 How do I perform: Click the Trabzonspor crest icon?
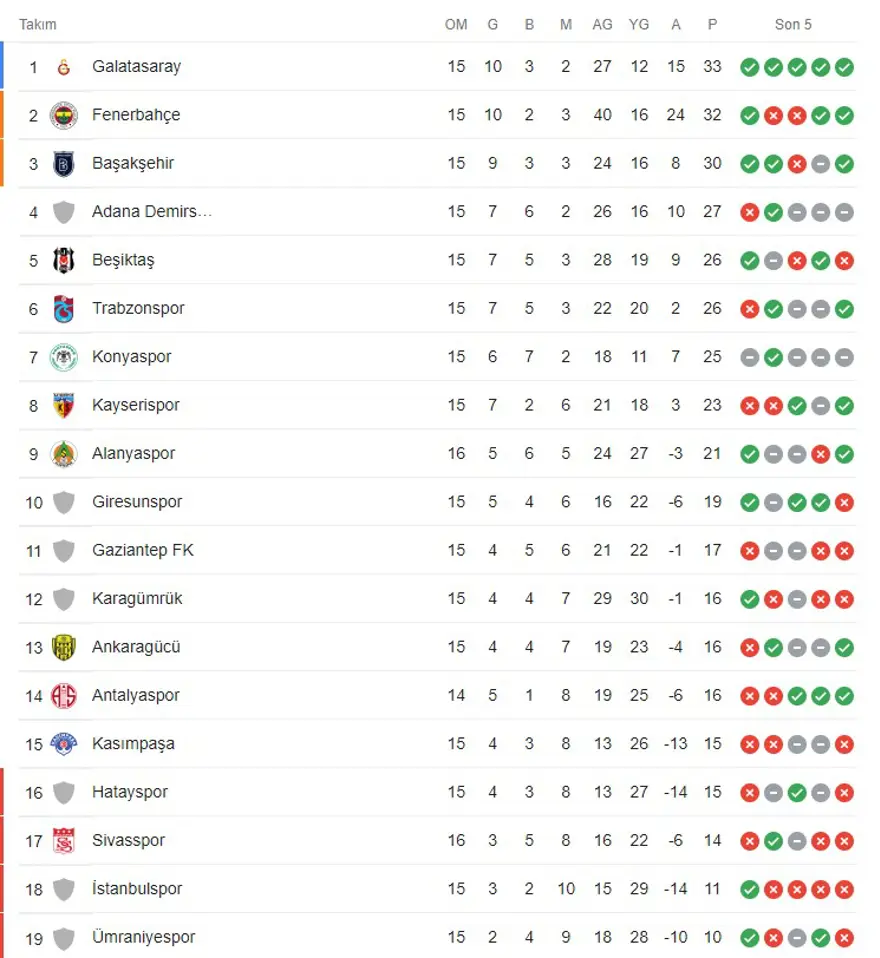tap(64, 308)
